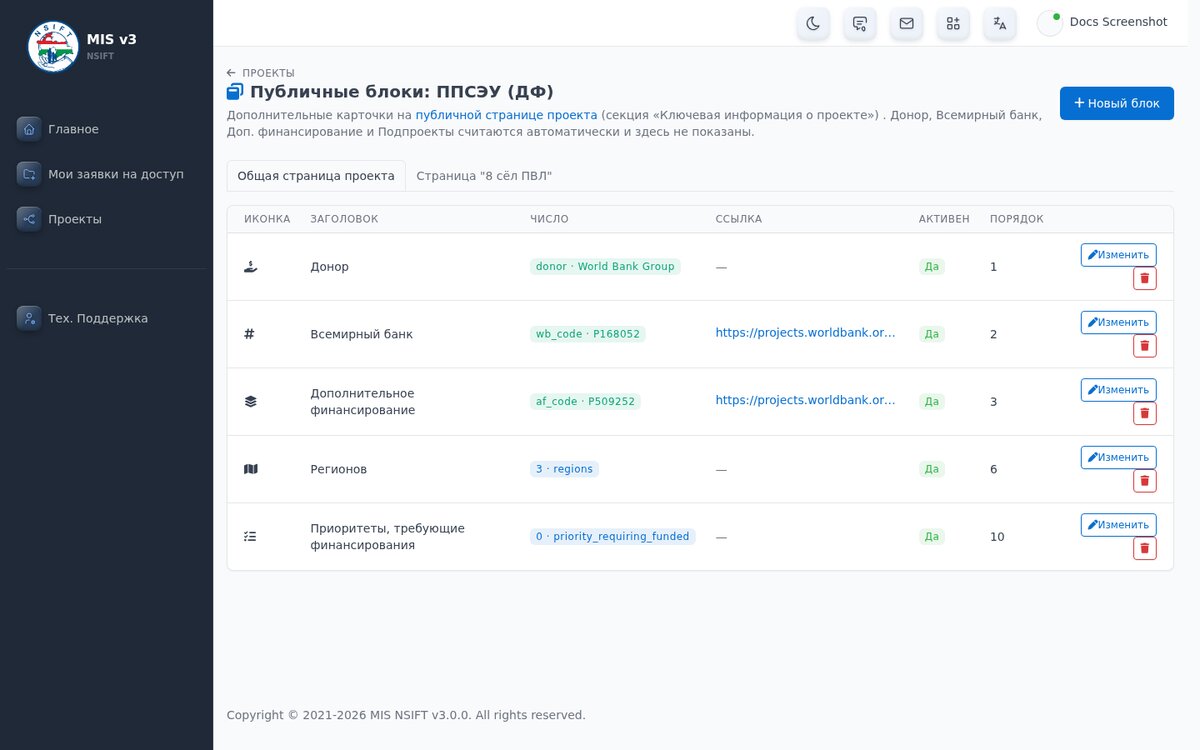The image size is (1200, 750).
Task: Click the wb_code · P168052 badge
Action: point(588,334)
